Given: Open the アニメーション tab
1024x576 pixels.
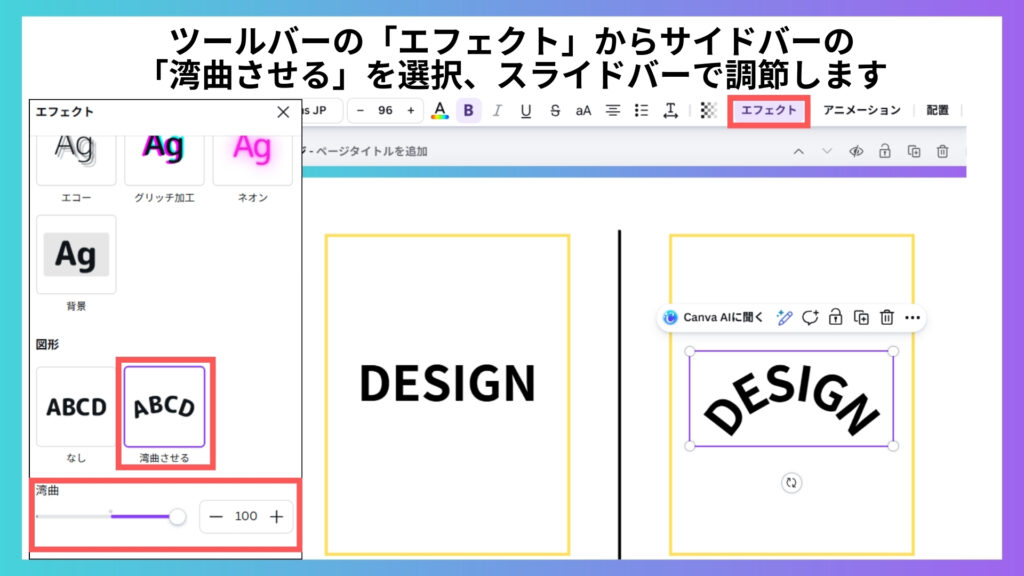Looking at the screenshot, I should pos(861,111).
